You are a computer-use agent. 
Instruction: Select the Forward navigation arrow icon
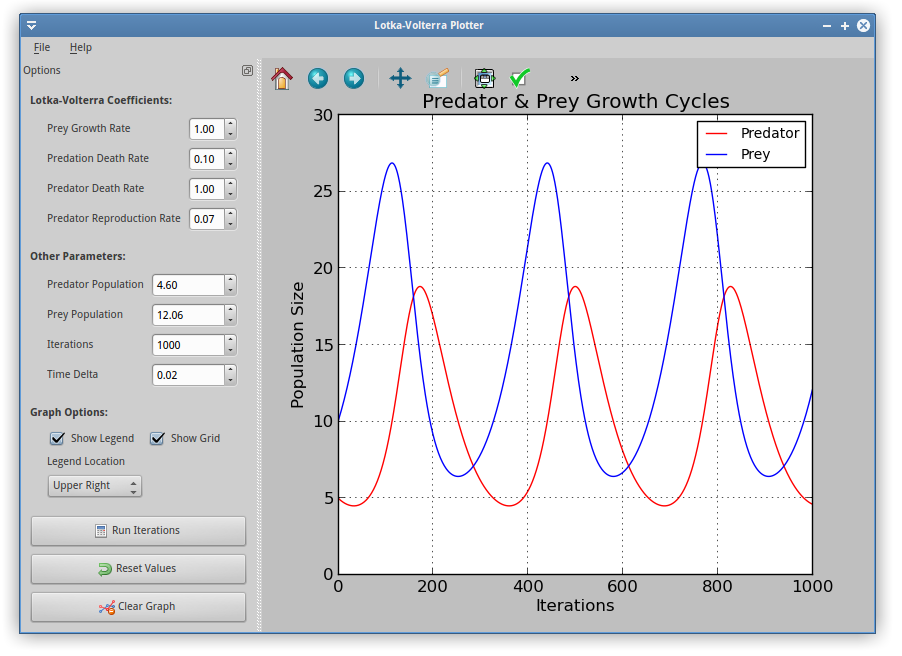[353, 78]
